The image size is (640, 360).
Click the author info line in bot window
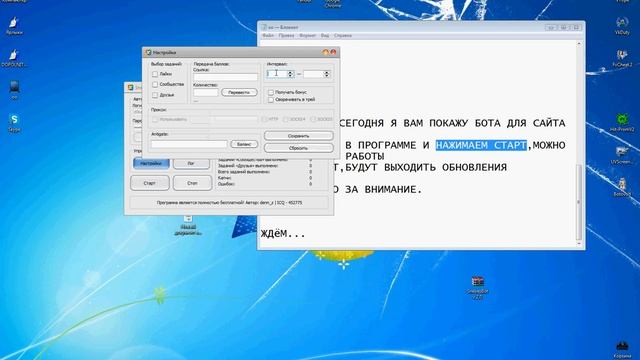tap(229, 202)
